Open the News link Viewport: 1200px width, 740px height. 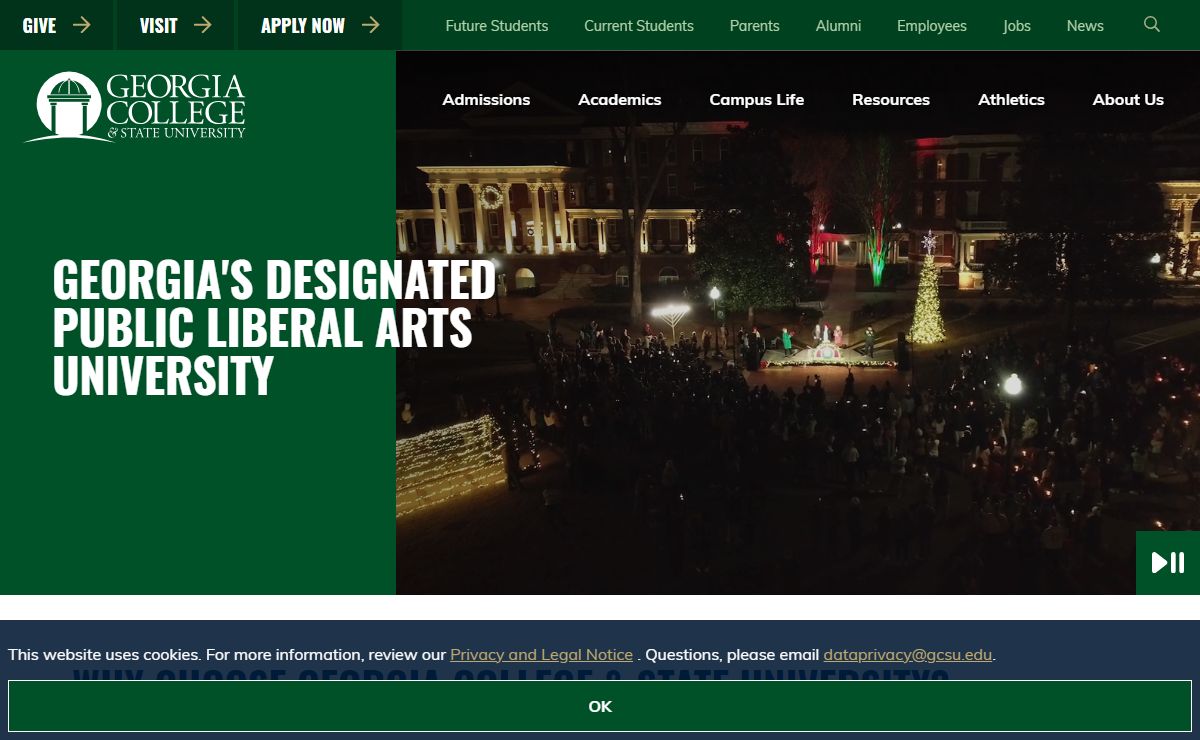pyautogui.click(x=1085, y=26)
